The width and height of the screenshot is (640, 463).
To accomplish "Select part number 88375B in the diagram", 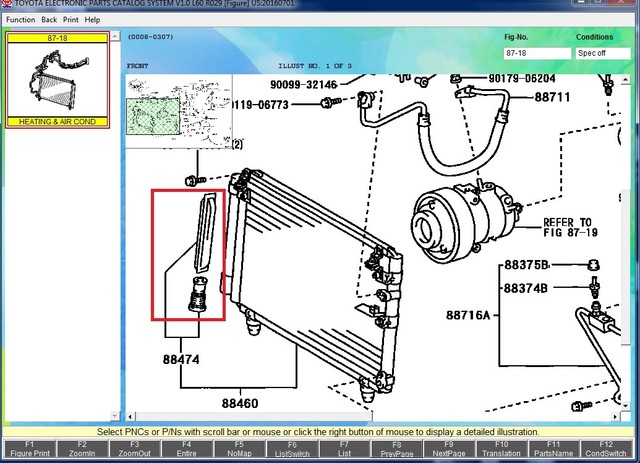I will coord(527,265).
